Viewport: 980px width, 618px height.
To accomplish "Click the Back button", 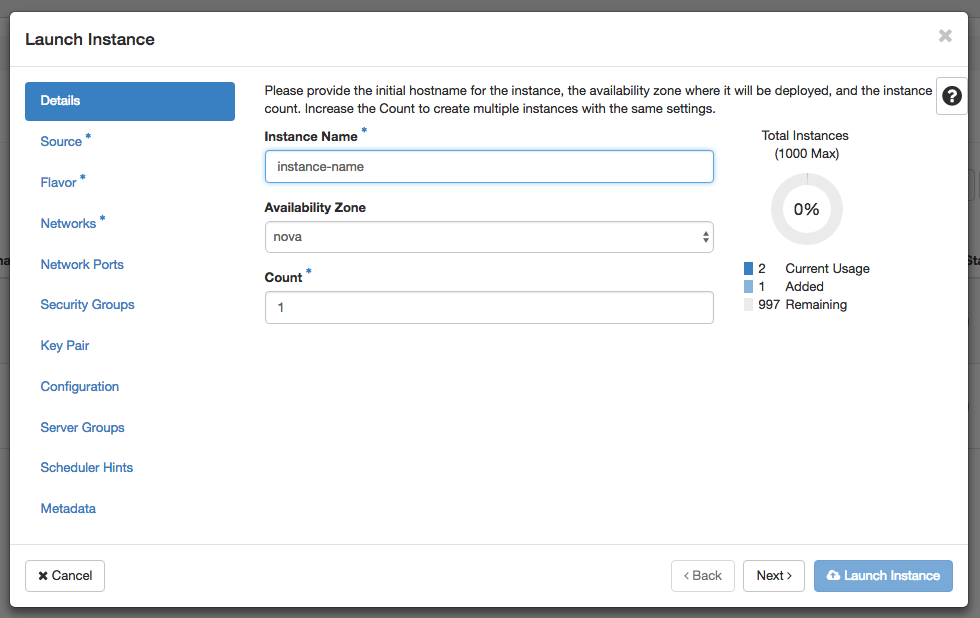I will (702, 576).
